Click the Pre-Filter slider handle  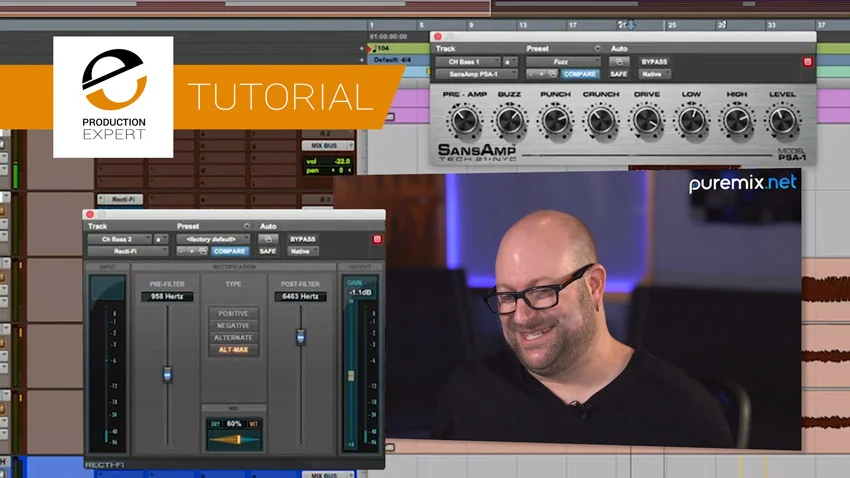pyautogui.click(x=168, y=374)
